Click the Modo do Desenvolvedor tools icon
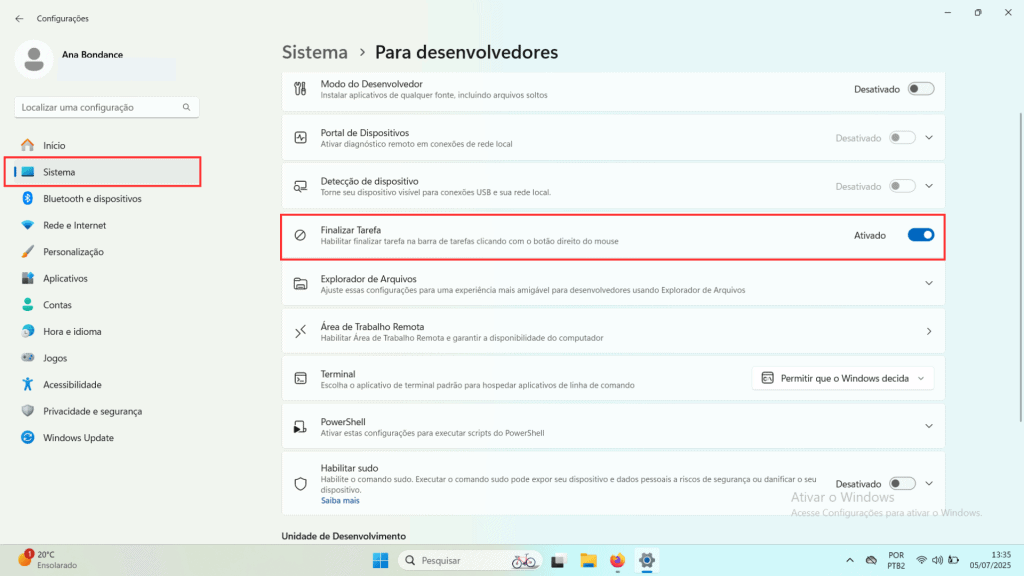1024x576 pixels. 300,89
